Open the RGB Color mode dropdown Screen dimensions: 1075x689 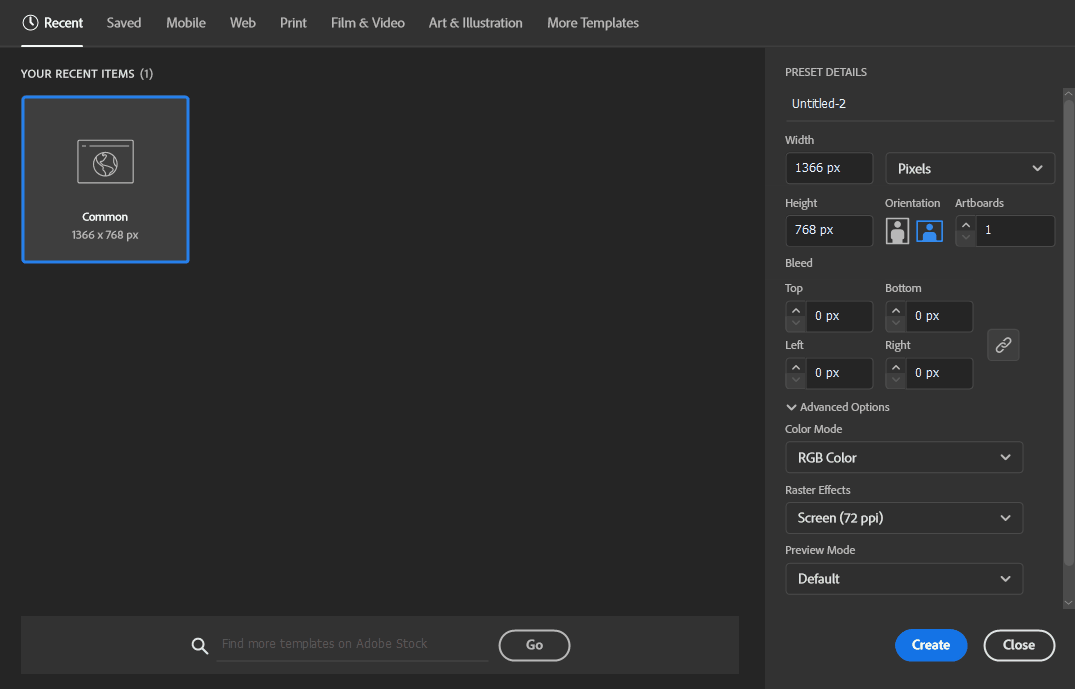(903, 457)
